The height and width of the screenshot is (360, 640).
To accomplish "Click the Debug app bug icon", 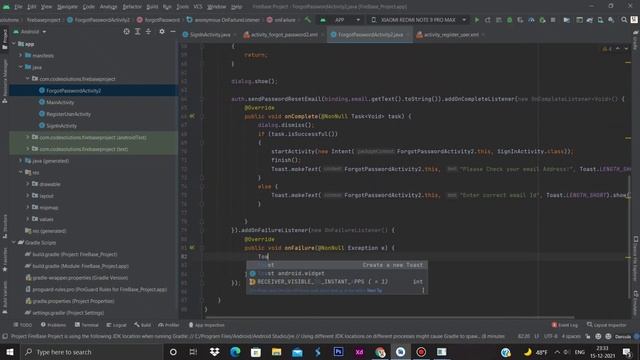I will click(x=509, y=20).
